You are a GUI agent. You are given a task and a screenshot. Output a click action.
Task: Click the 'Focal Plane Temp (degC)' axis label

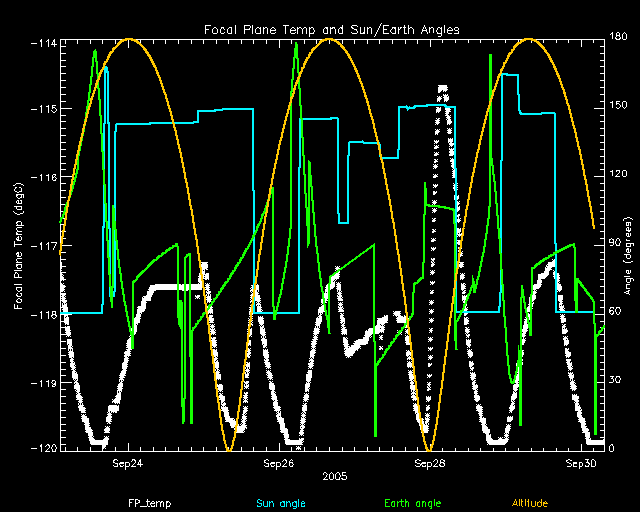click(x=19, y=245)
